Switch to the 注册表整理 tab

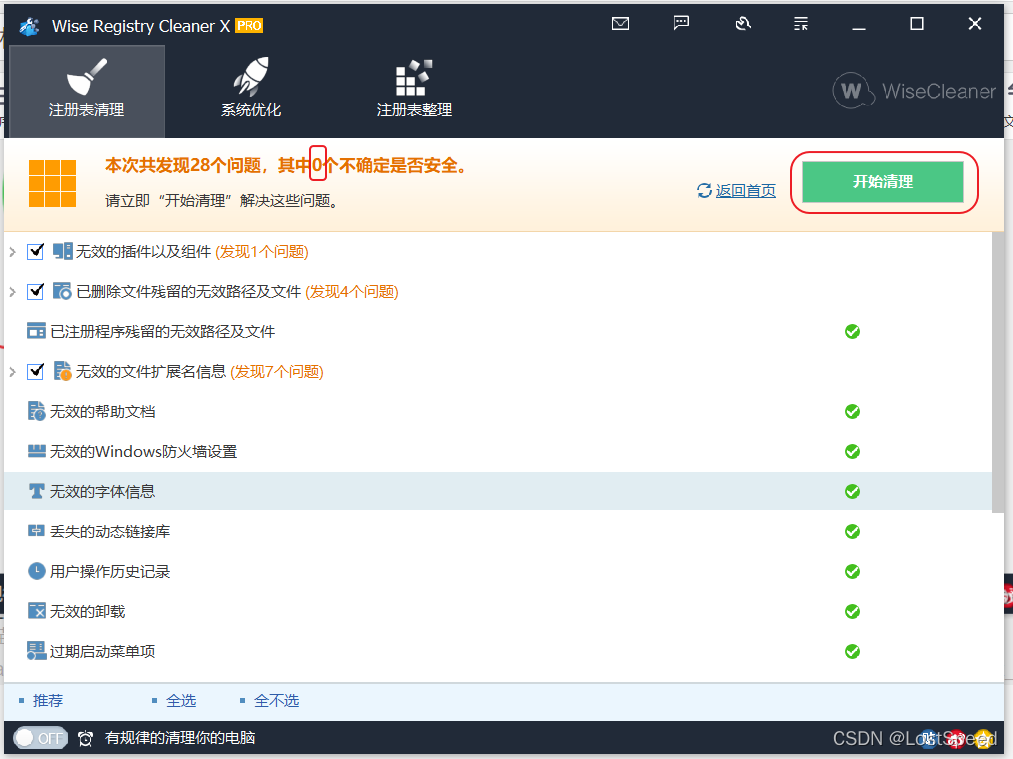point(414,90)
